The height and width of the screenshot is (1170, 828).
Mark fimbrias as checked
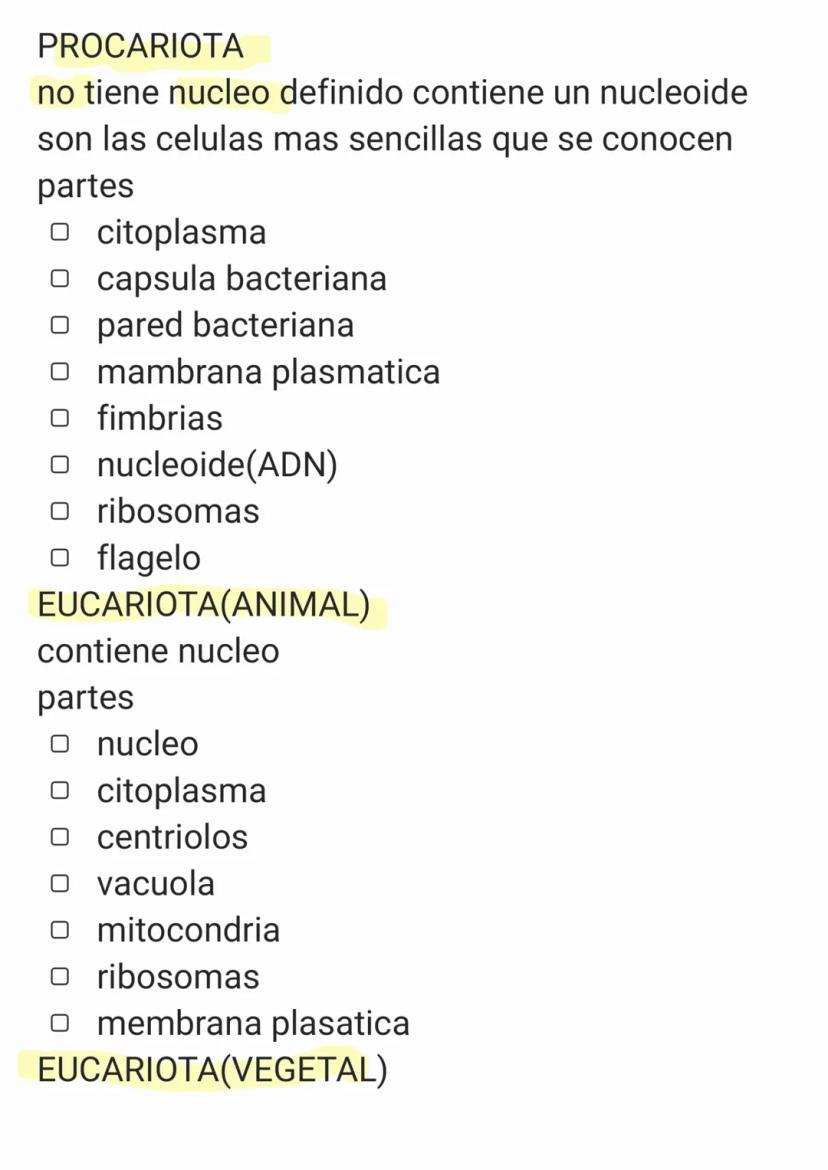[x=60, y=419]
